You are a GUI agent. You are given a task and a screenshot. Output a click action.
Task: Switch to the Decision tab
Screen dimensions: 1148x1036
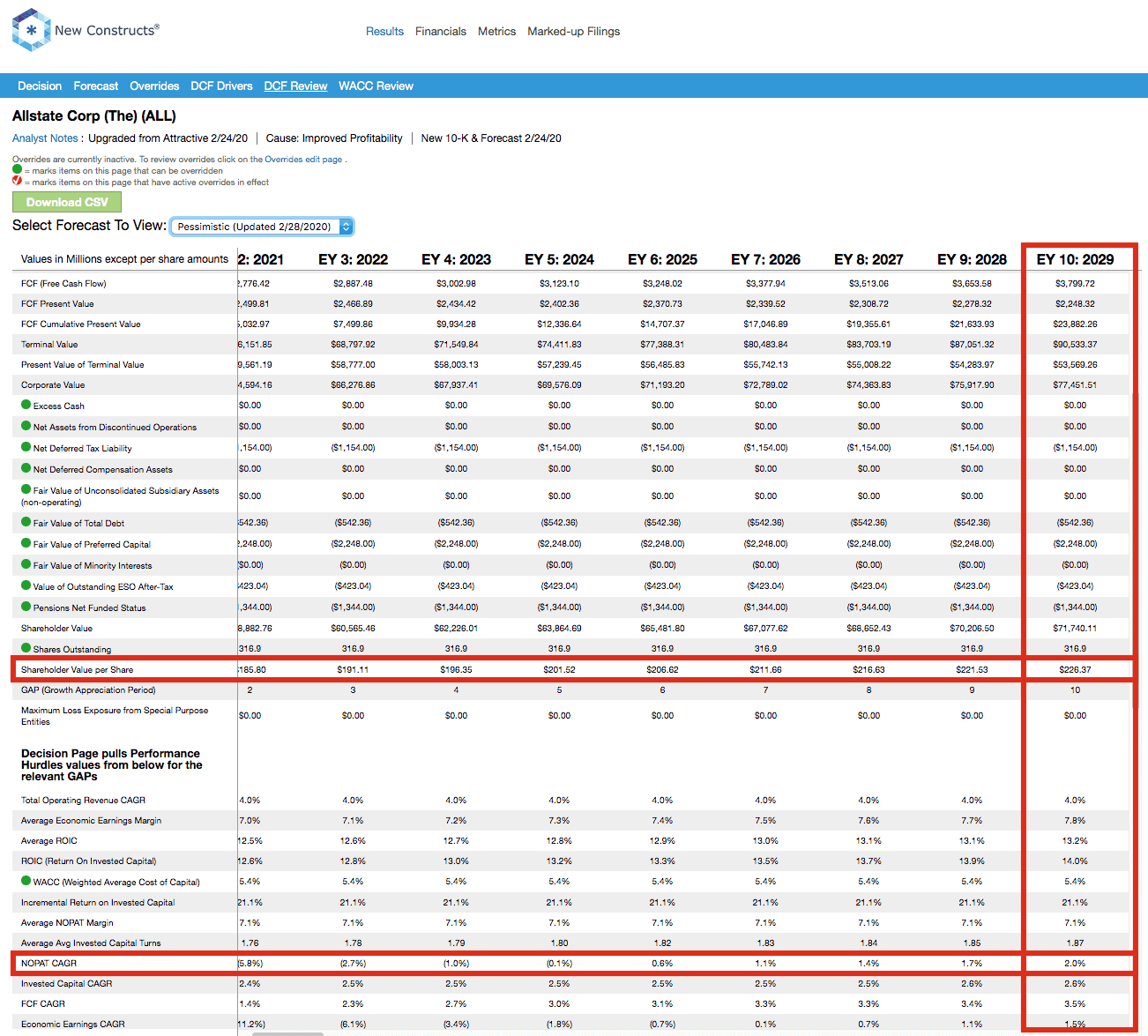pos(40,86)
